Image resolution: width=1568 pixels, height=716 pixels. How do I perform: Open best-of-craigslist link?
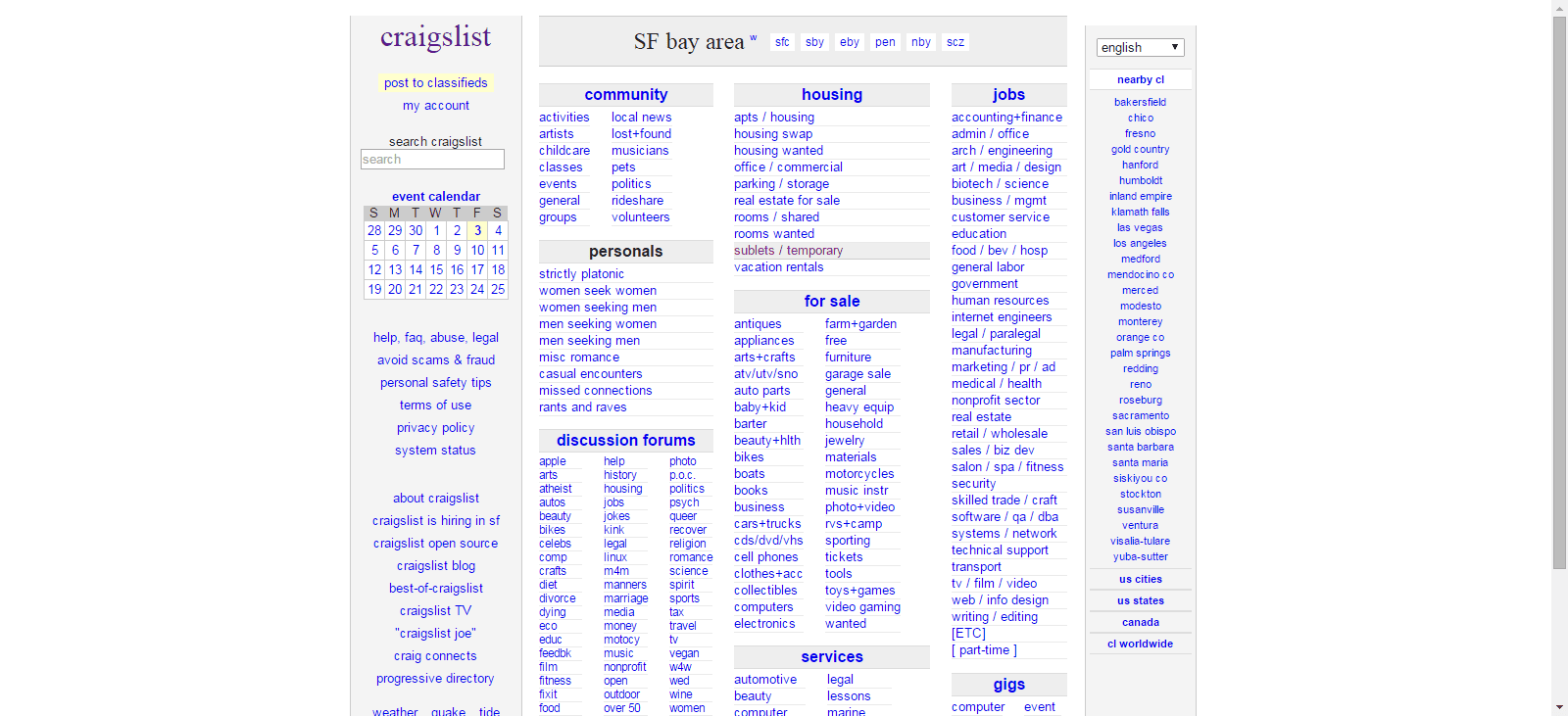[436, 589]
